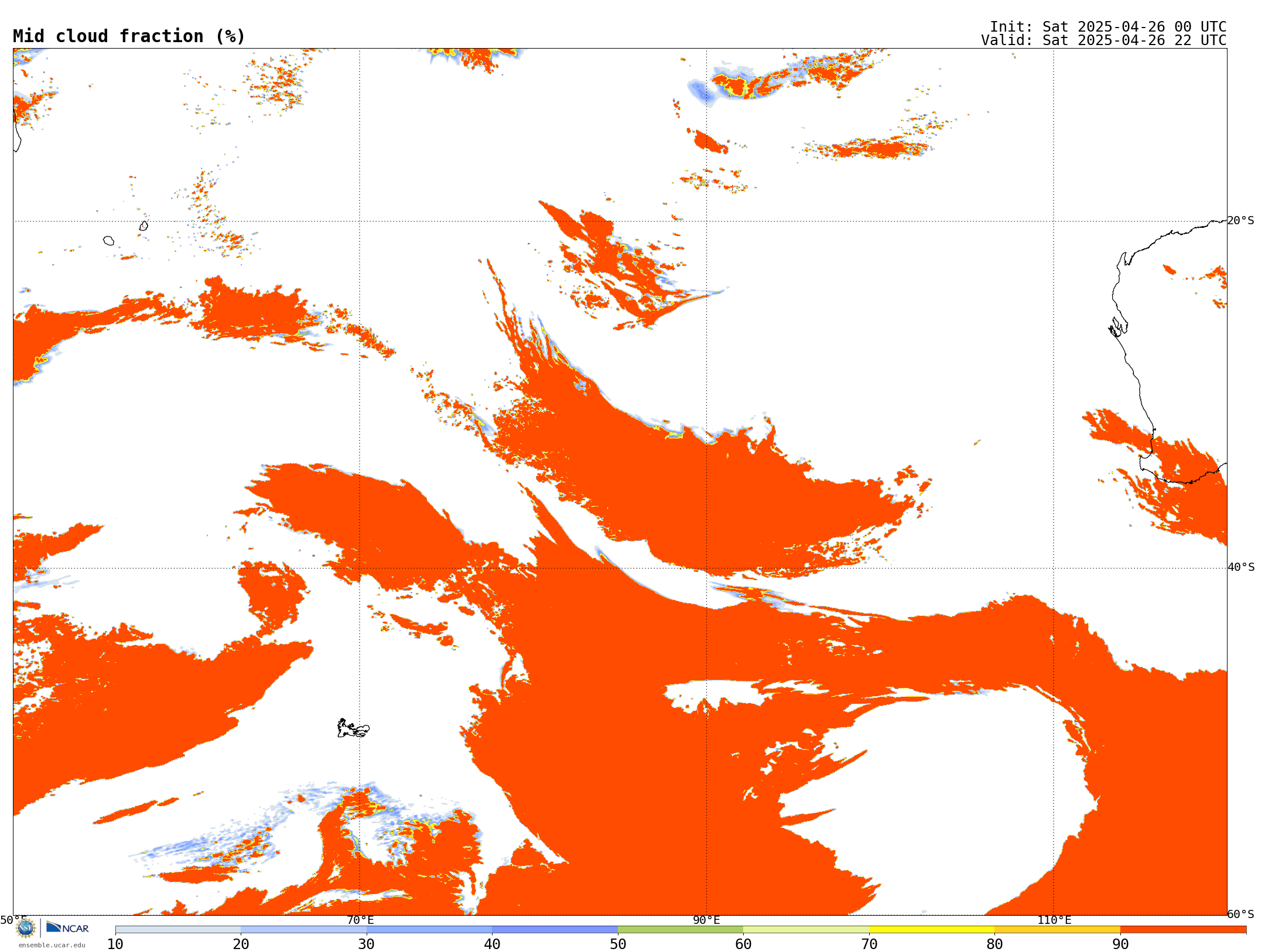Click the Kerguelen Islands outline on the map
This screenshot has width=1265, height=952.
coord(353,728)
